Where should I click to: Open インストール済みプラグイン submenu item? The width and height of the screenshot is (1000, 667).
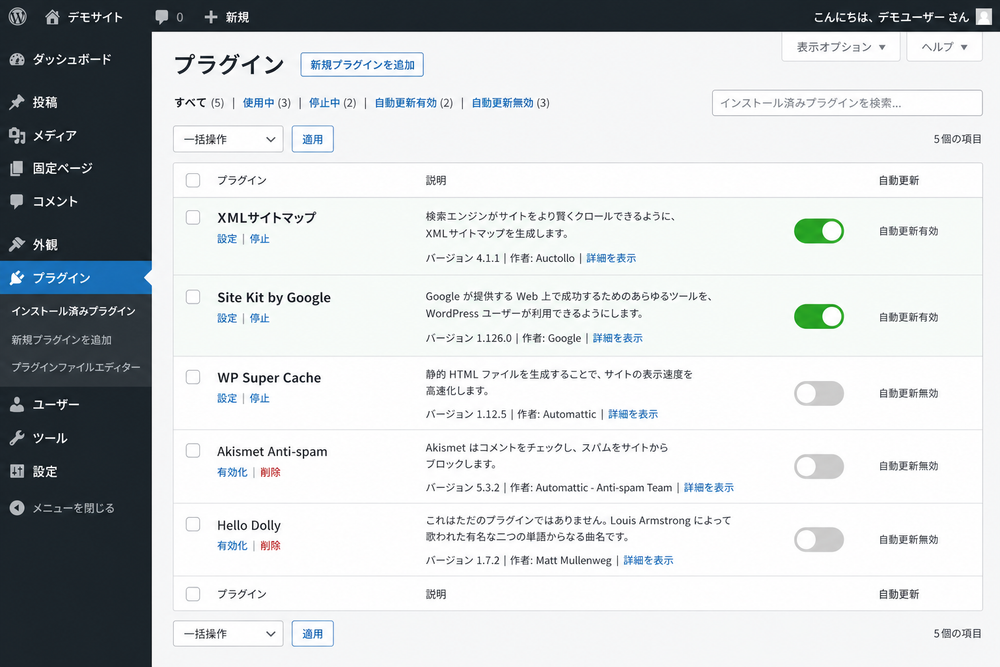(x=73, y=311)
